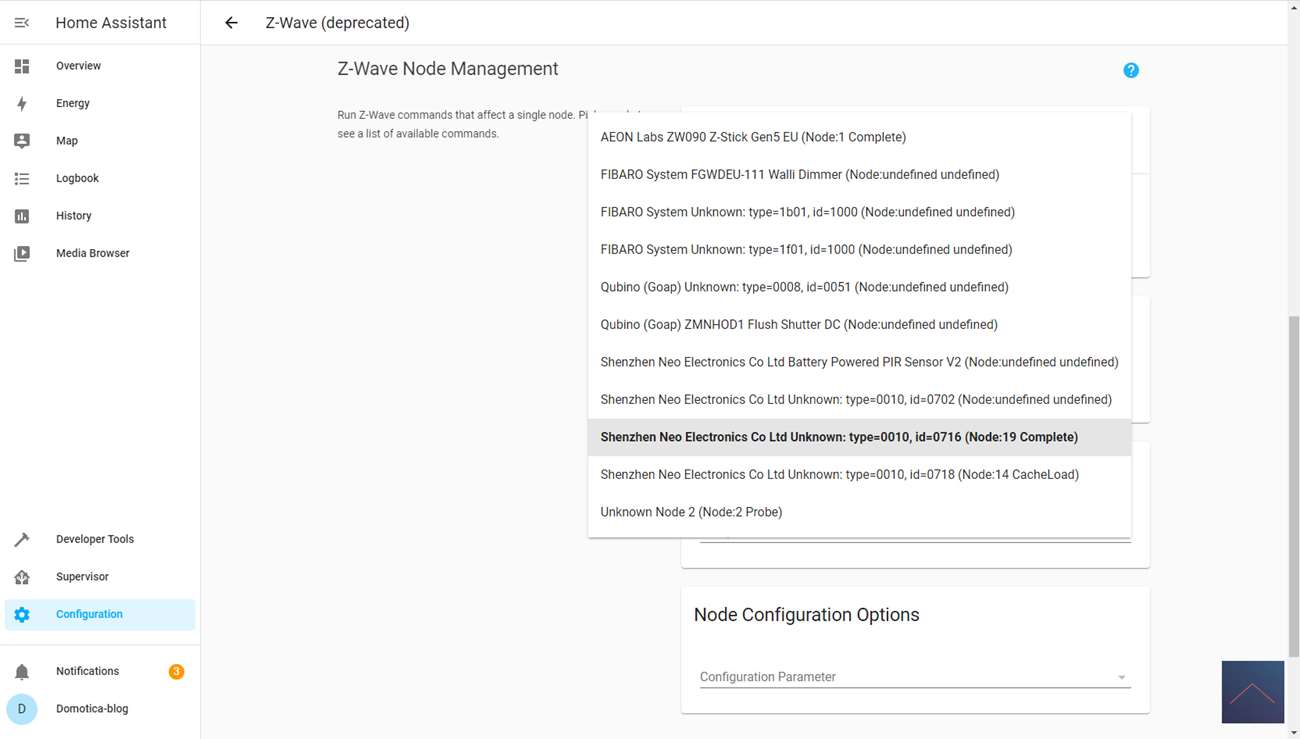1300x739 pixels.
Task: Click the Developer Tools hammer icon
Action: (x=22, y=539)
